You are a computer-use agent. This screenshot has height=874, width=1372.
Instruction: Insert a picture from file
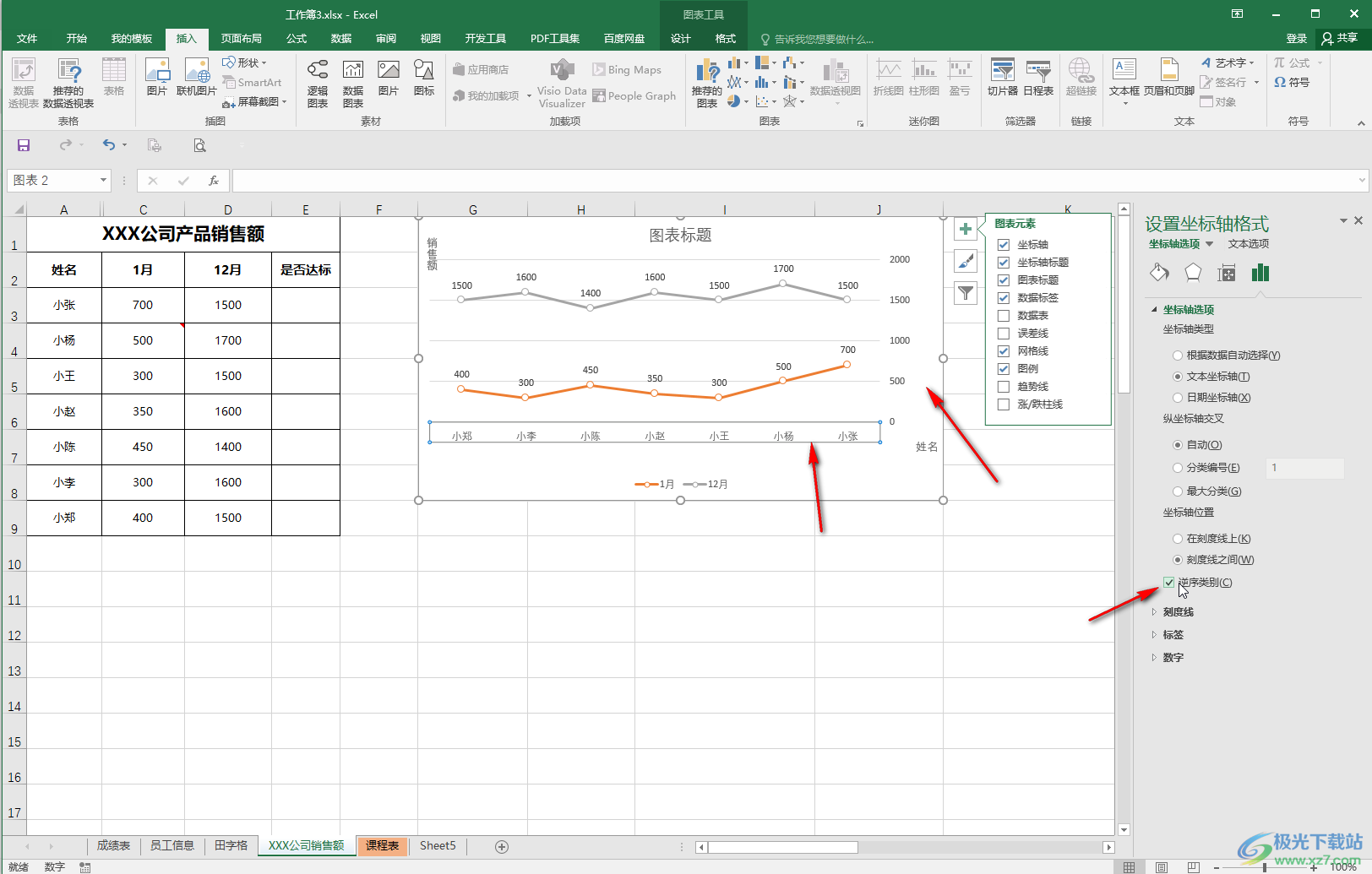pyautogui.click(x=157, y=77)
